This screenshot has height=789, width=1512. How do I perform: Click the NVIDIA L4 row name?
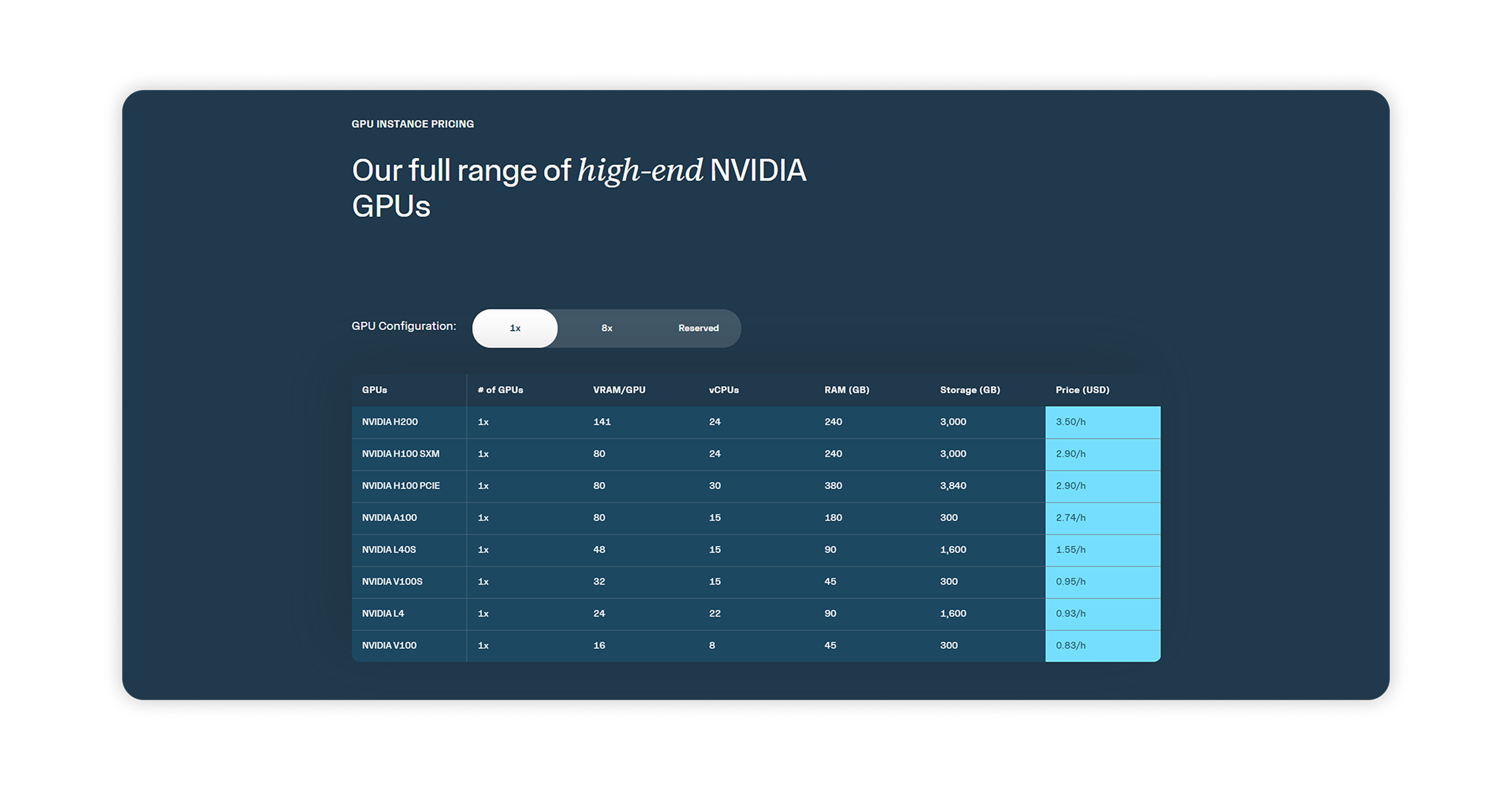tap(383, 614)
